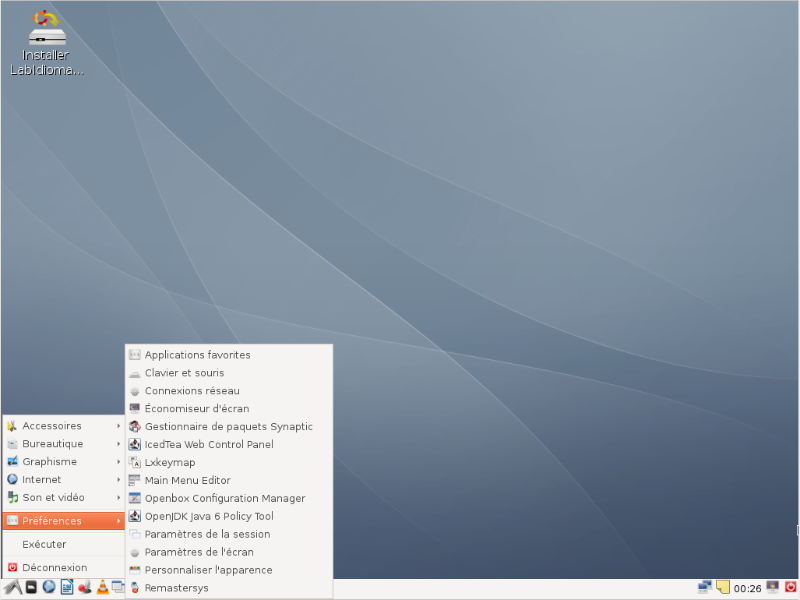The image size is (800, 600).
Task: Click the lock screen icon in tray
Action: click(772, 587)
